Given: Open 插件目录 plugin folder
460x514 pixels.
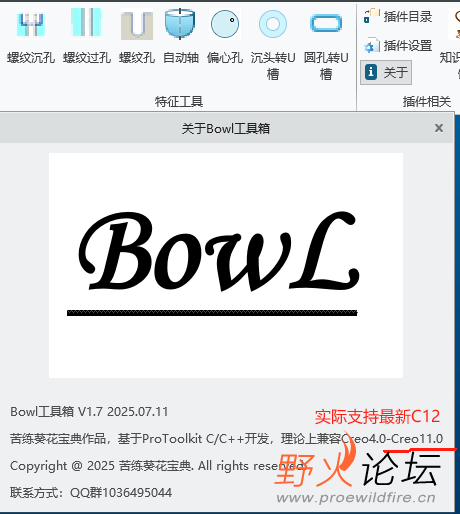Looking at the screenshot, I should tap(398, 16).
